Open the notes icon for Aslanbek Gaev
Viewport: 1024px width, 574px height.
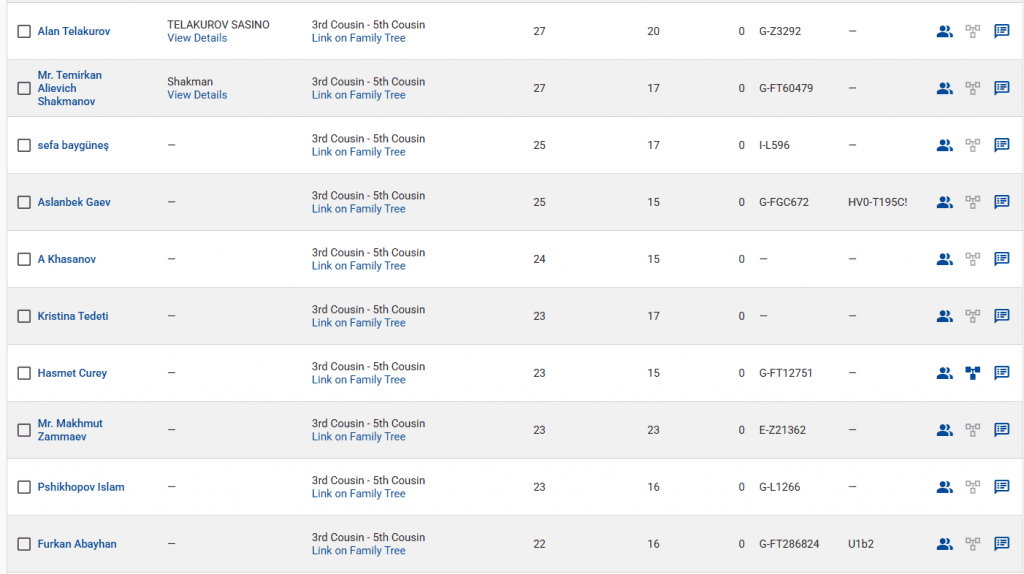point(1001,202)
